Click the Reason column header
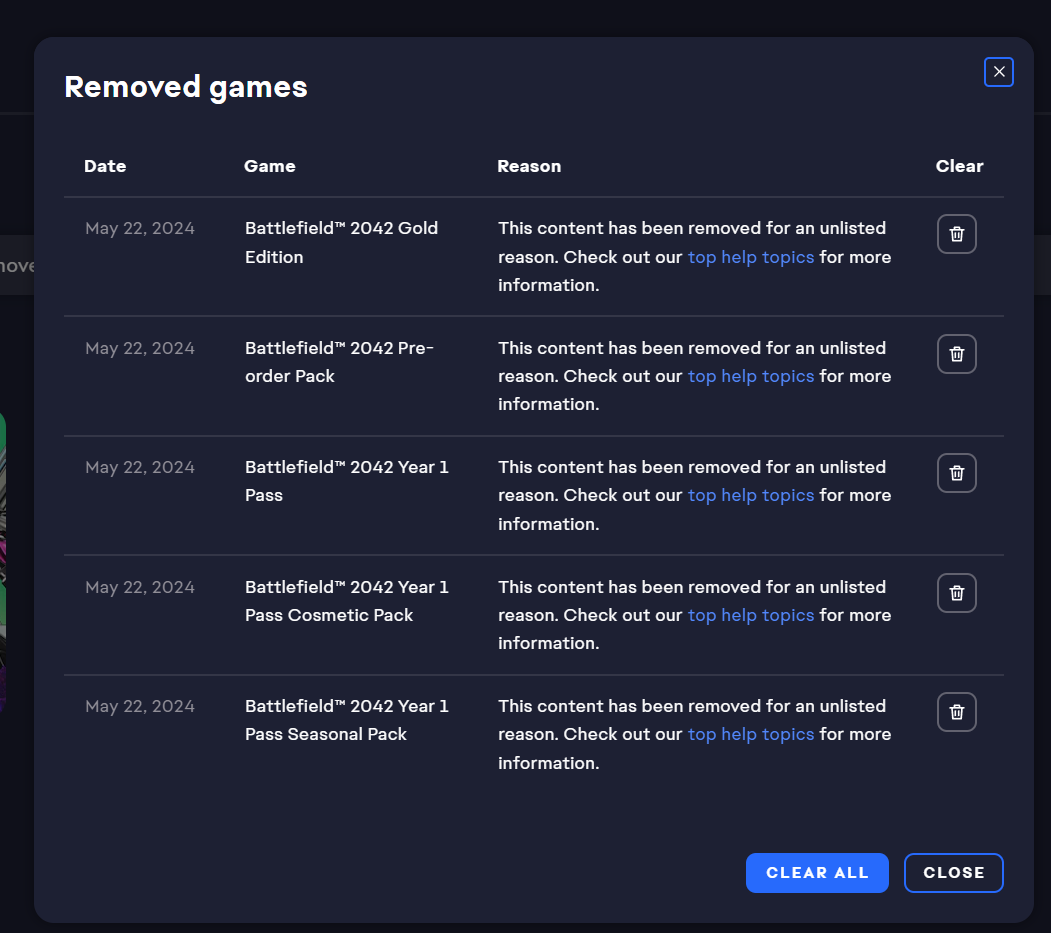The image size is (1051, 933). click(x=529, y=166)
